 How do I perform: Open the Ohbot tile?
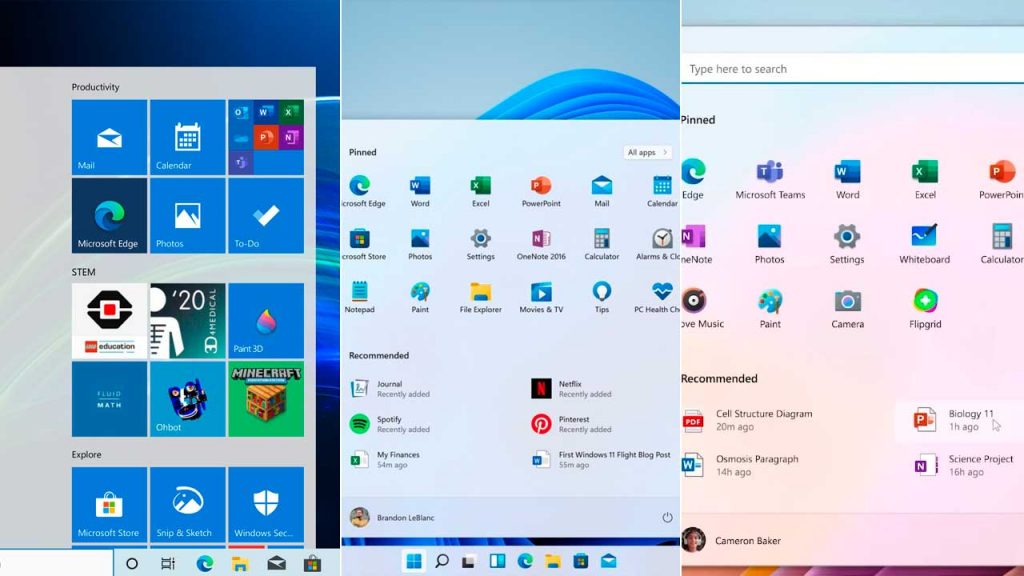187,399
